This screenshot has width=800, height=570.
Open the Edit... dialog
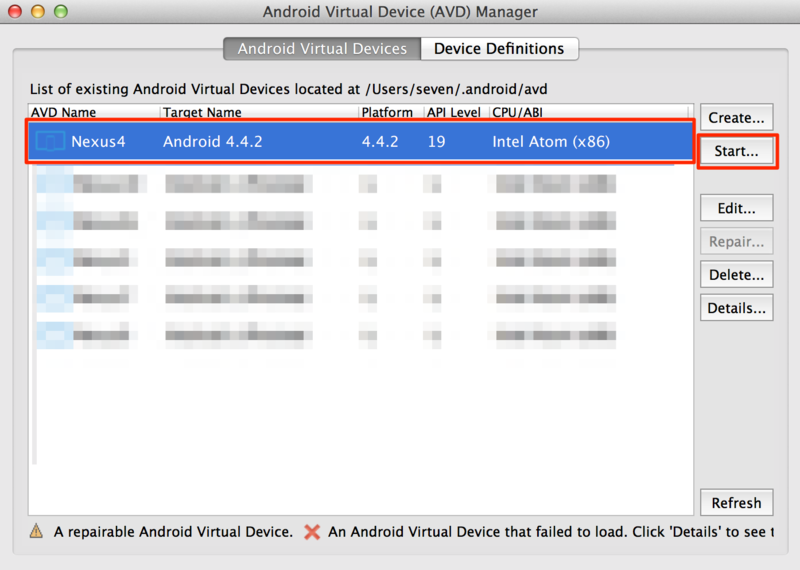coord(736,208)
